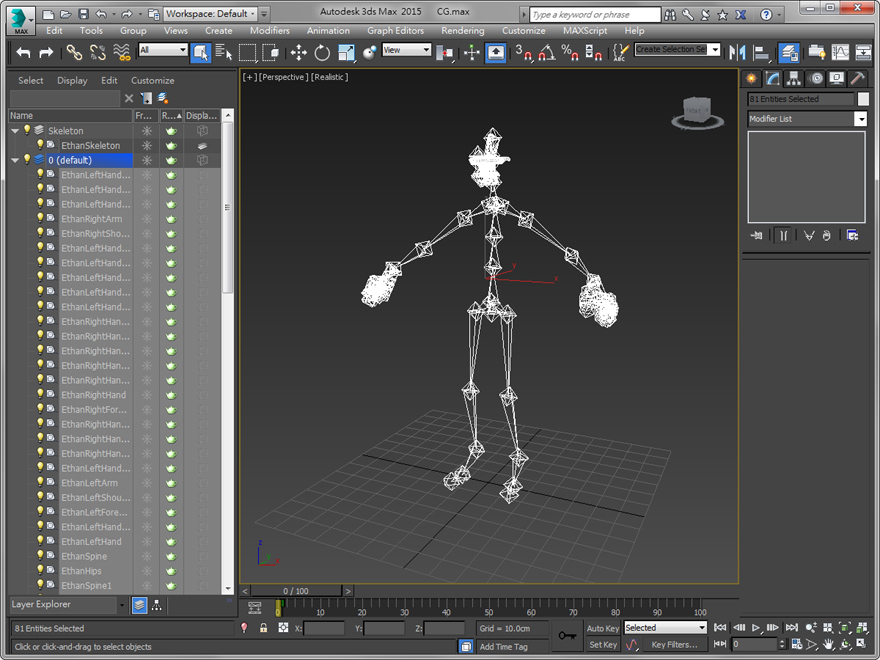Screen dimensions: 880x660
Task: Open the Curve Editor icon
Action: click(840, 52)
